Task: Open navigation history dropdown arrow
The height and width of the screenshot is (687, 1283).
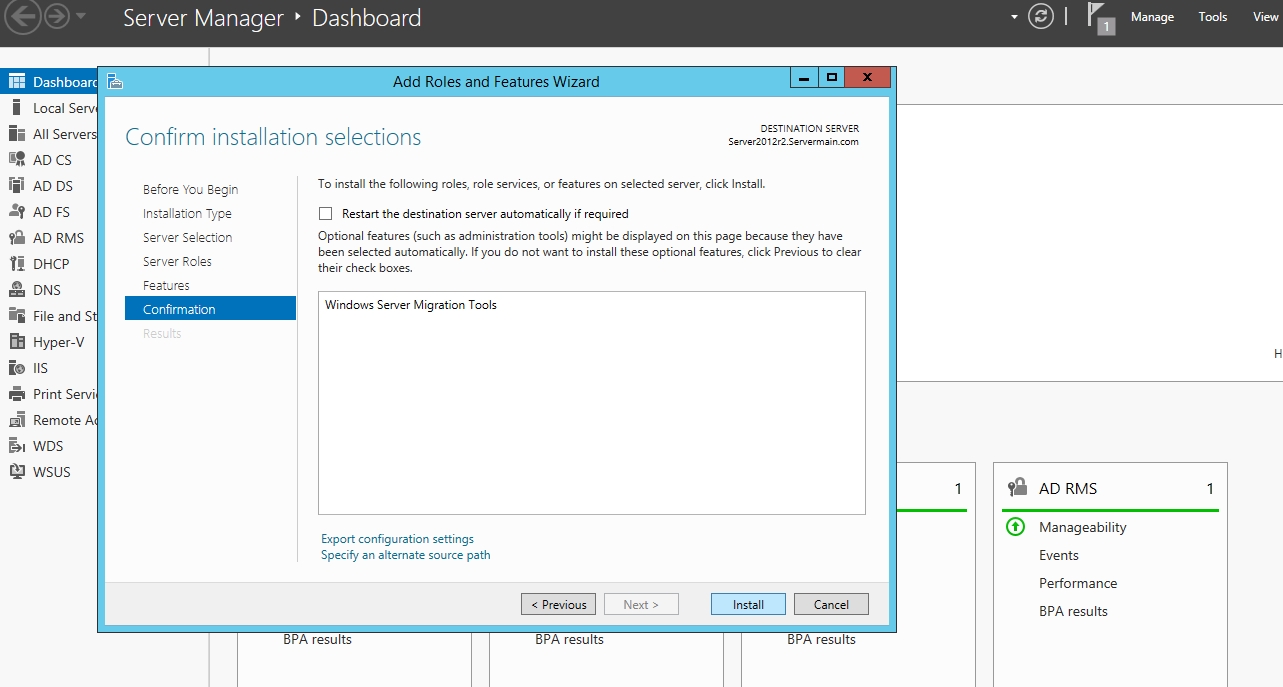Action: pos(81,17)
